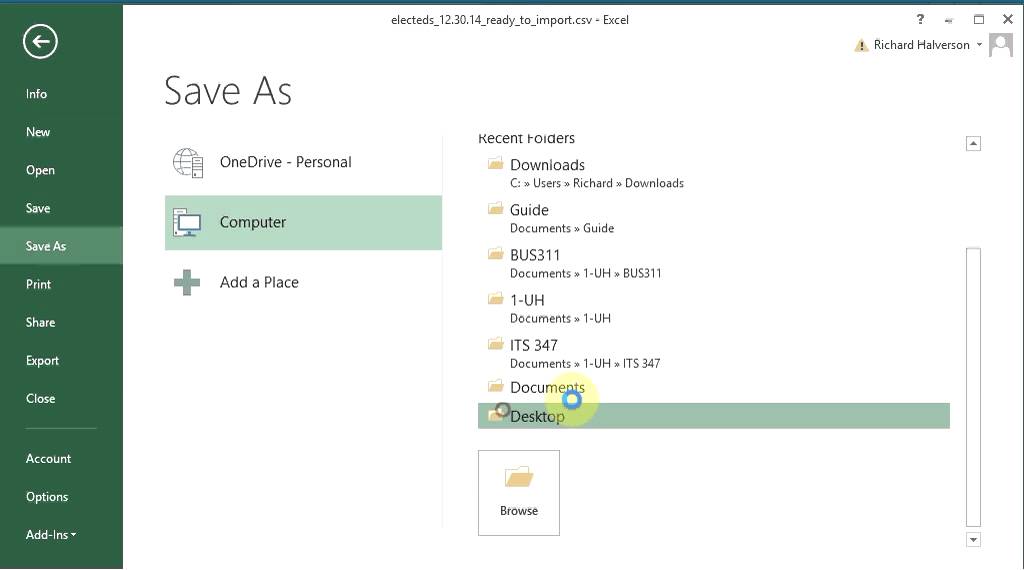The width and height of the screenshot is (1024, 570).
Task: Click the Computer monitor icon
Action: click(x=187, y=223)
